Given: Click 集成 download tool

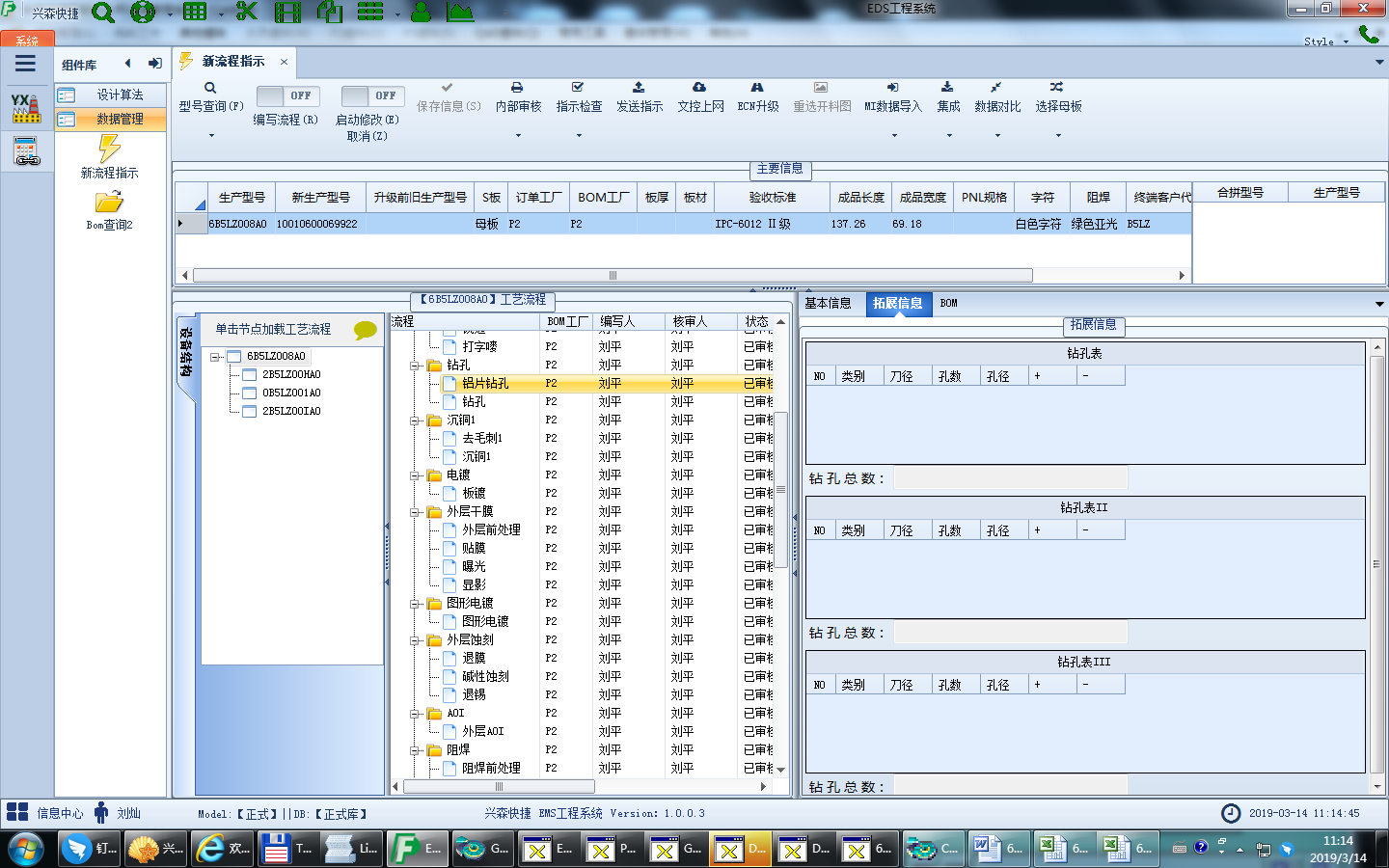Looking at the screenshot, I should (948, 96).
